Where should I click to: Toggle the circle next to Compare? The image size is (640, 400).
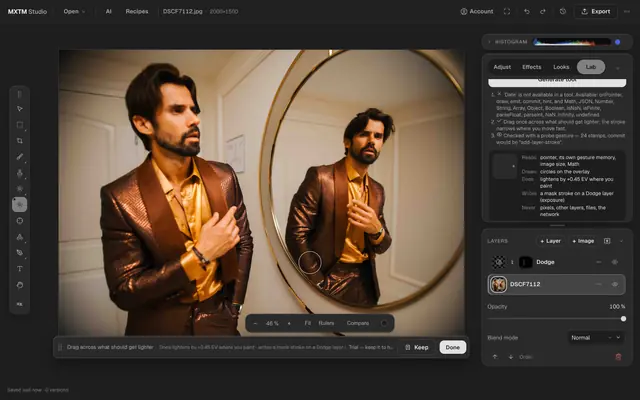pos(384,323)
